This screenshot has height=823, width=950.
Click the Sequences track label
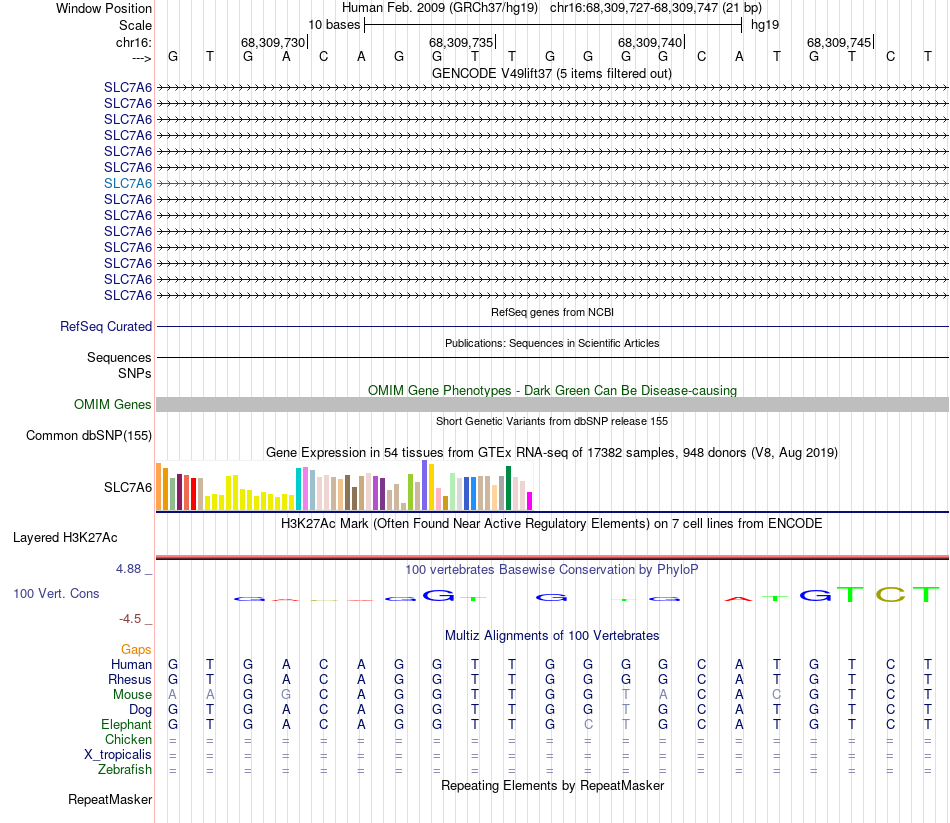tap(119, 357)
